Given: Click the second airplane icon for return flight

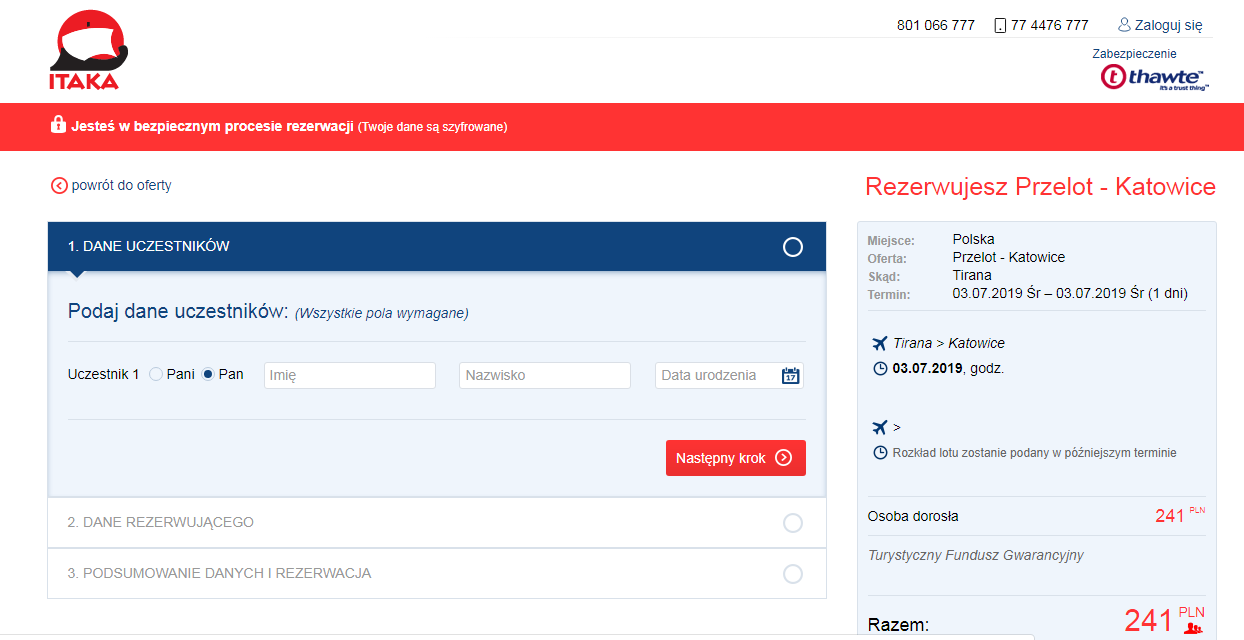Looking at the screenshot, I should tap(880, 427).
